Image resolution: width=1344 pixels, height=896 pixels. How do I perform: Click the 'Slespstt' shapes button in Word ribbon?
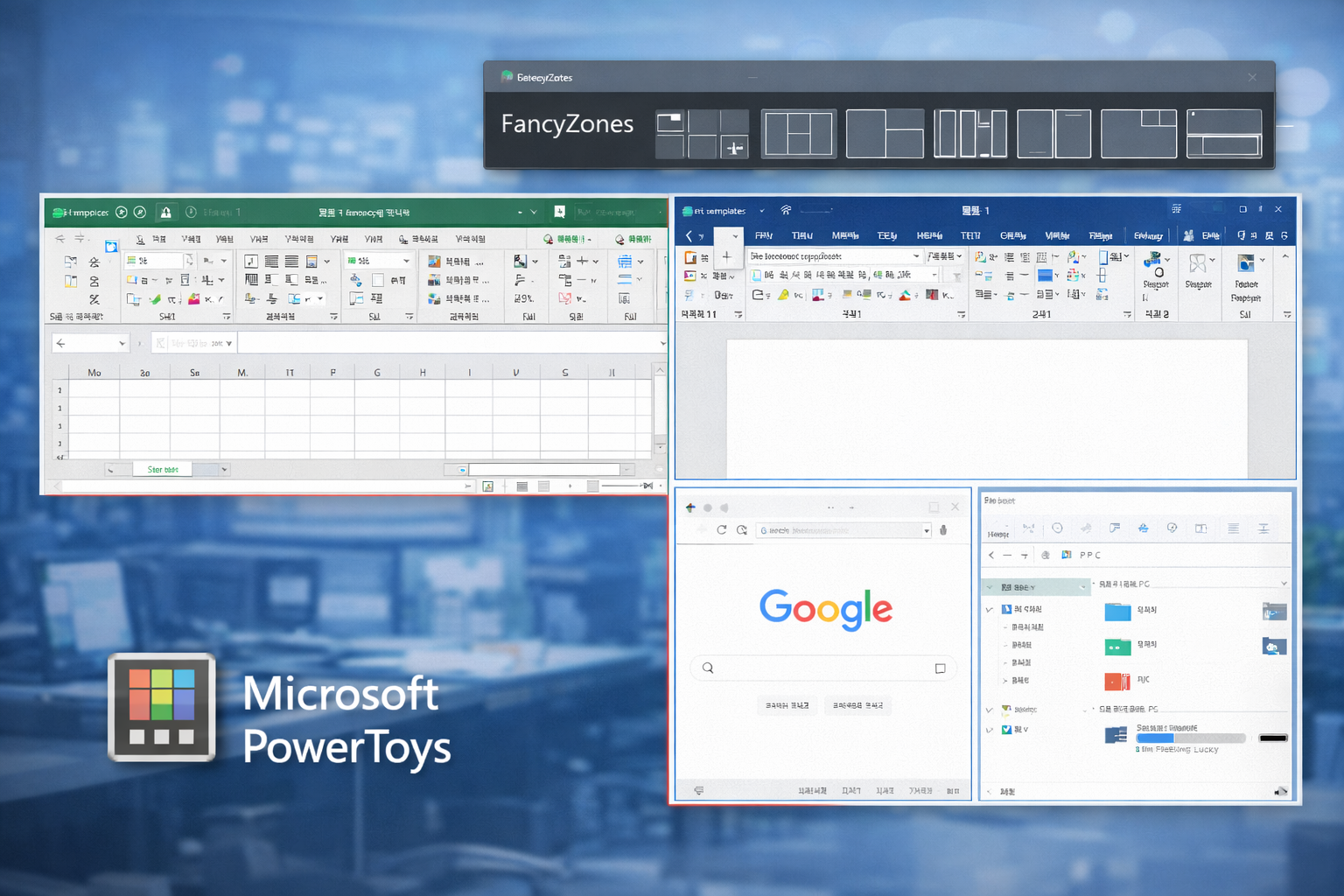(1199, 271)
